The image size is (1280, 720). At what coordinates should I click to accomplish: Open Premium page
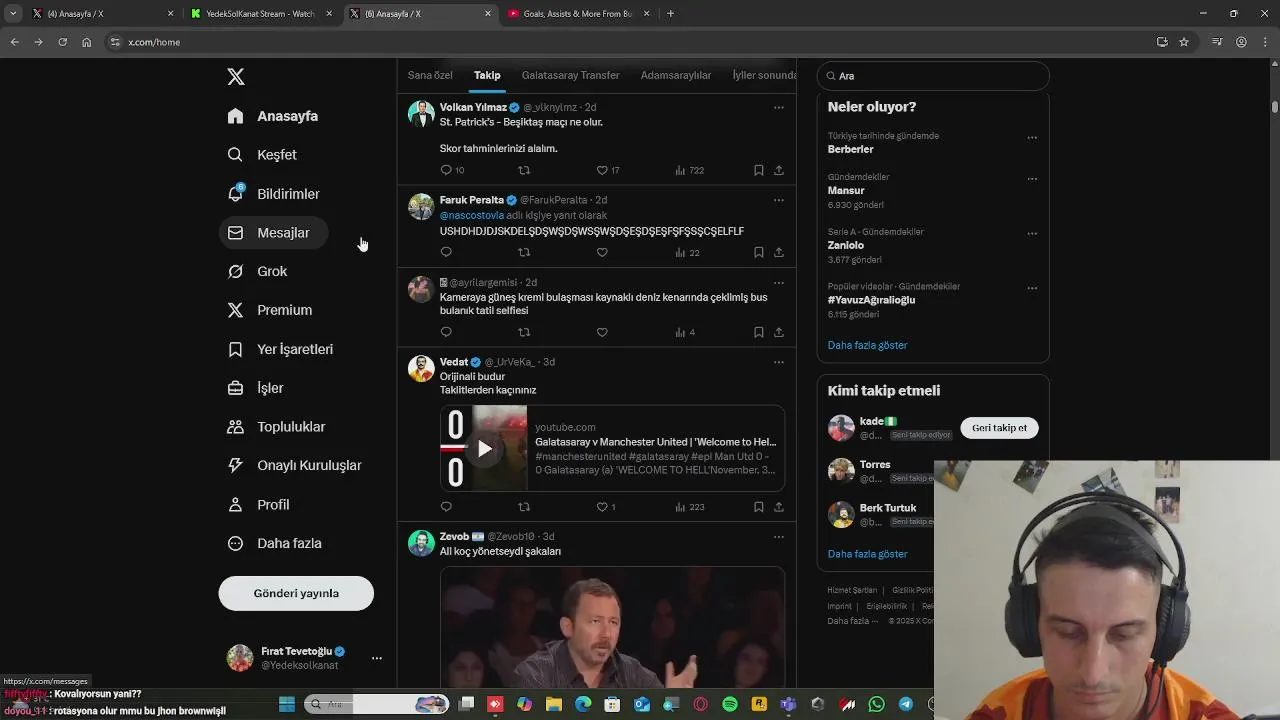(x=270, y=310)
